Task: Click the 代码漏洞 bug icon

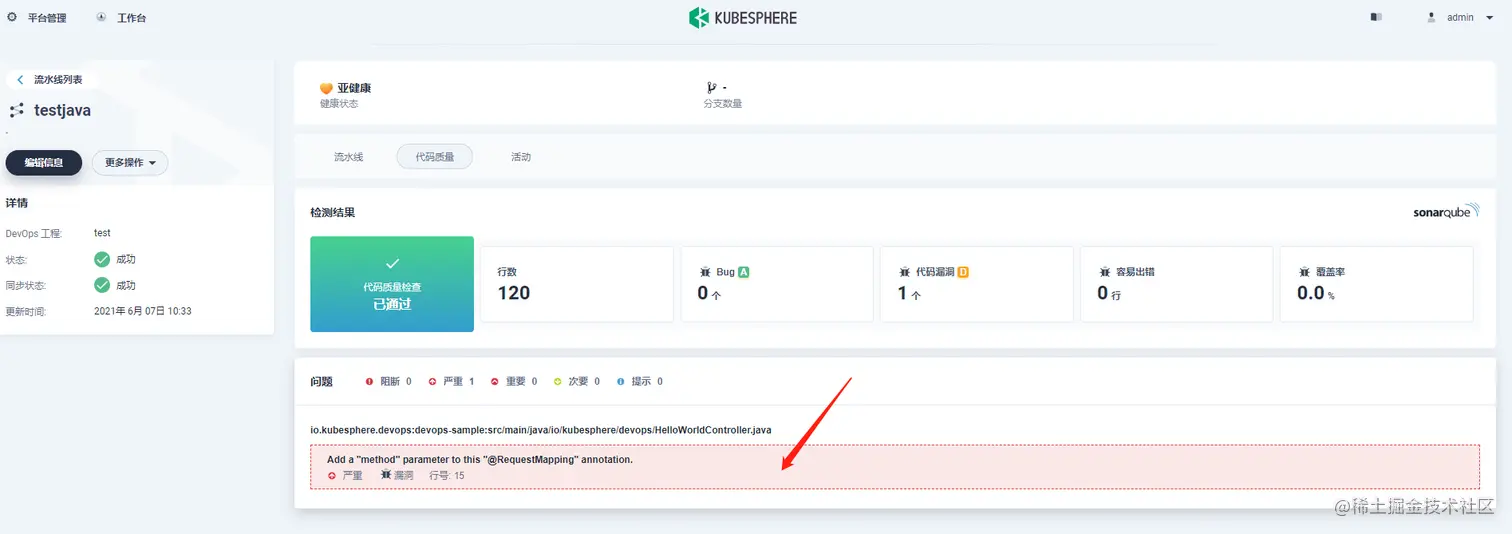Action: pos(905,272)
